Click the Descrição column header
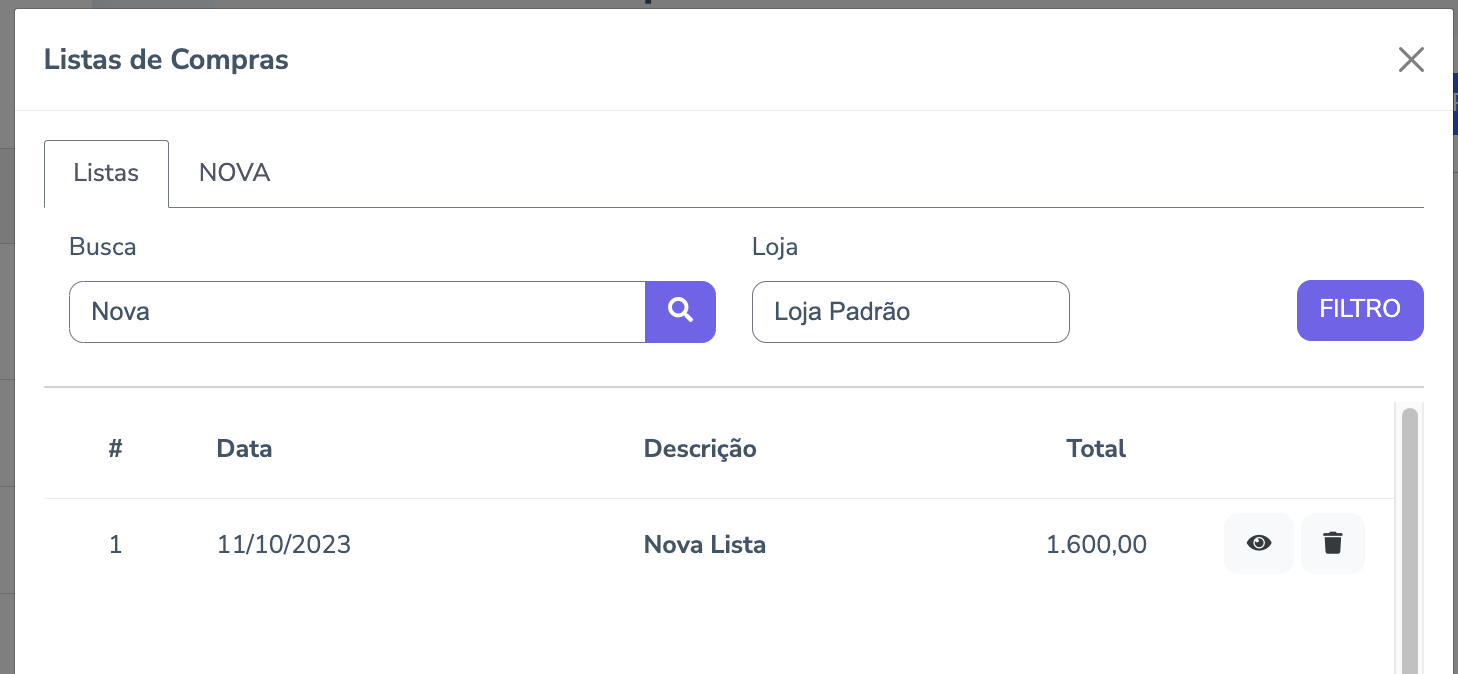This screenshot has height=674, width=1458. (x=700, y=449)
